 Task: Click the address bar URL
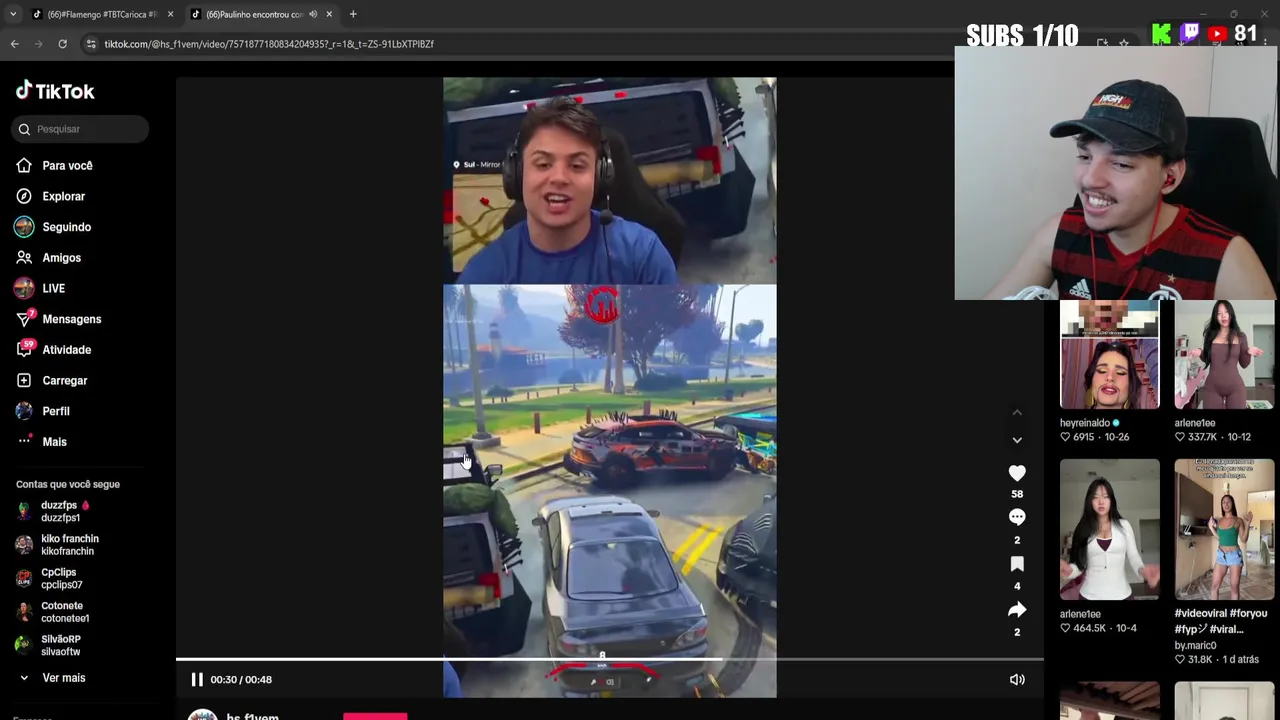pos(269,44)
